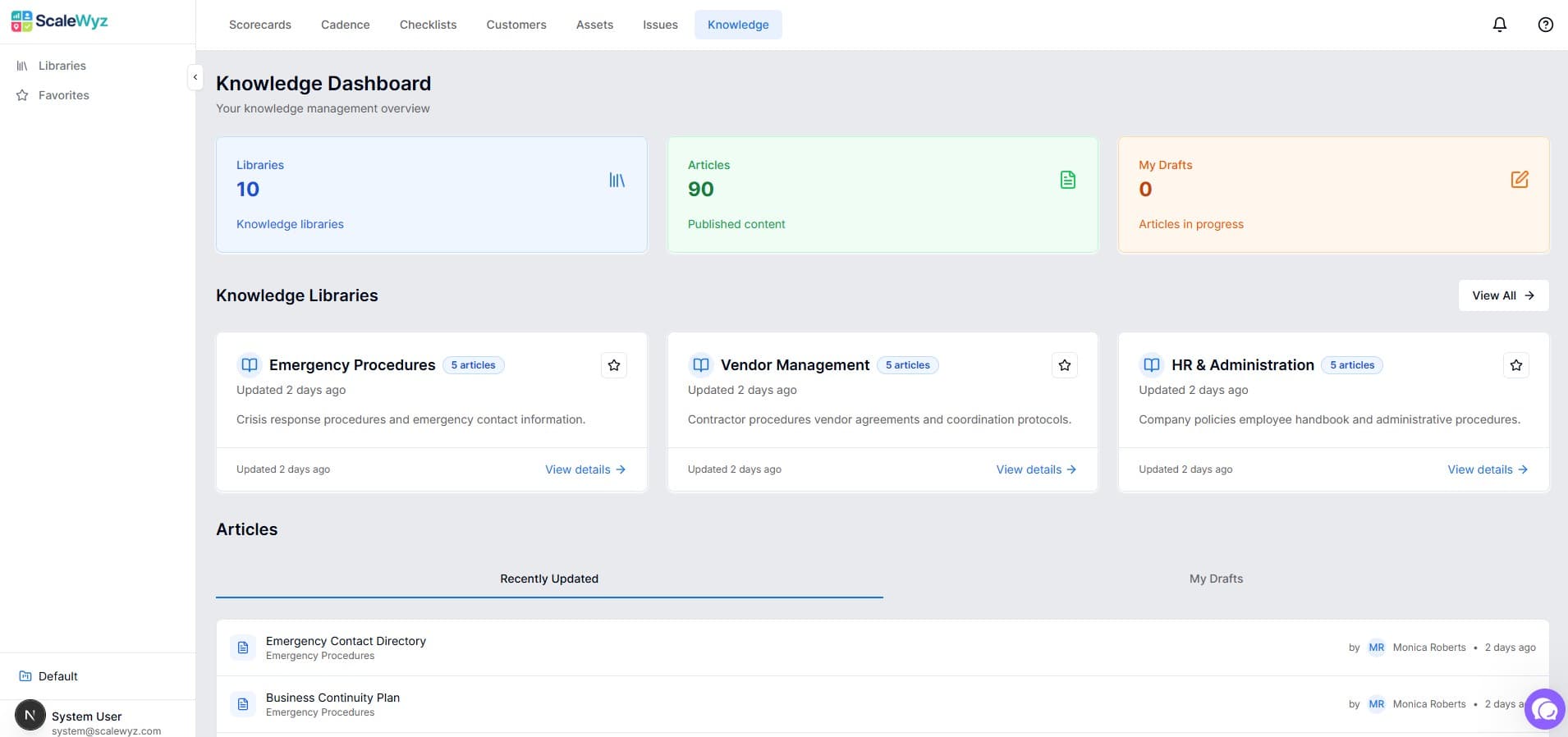Favorite the Vendor Management library
The height and width of the screenshot is (737, 1568).
[1065, 365]
